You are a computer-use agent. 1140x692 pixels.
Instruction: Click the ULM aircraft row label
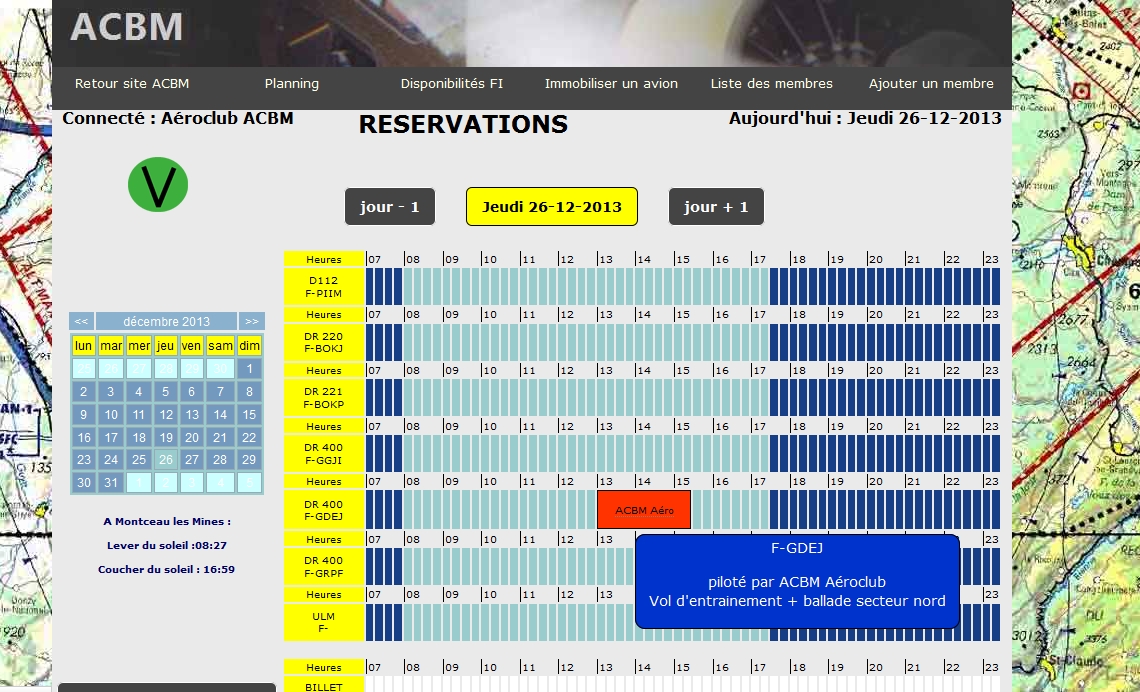click(x=324, y=623)
